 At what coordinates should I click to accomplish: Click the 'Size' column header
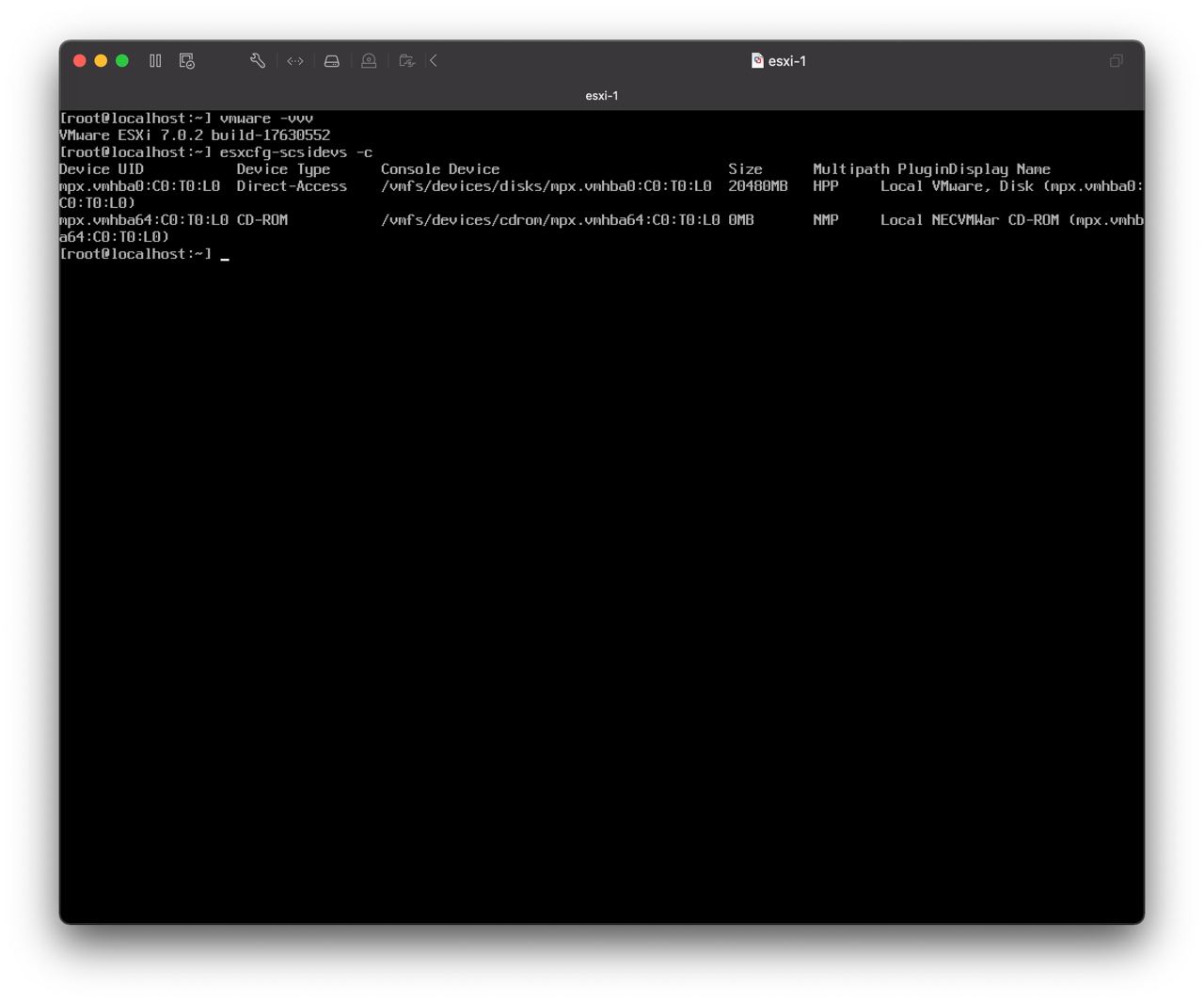(x=745, y=169)
